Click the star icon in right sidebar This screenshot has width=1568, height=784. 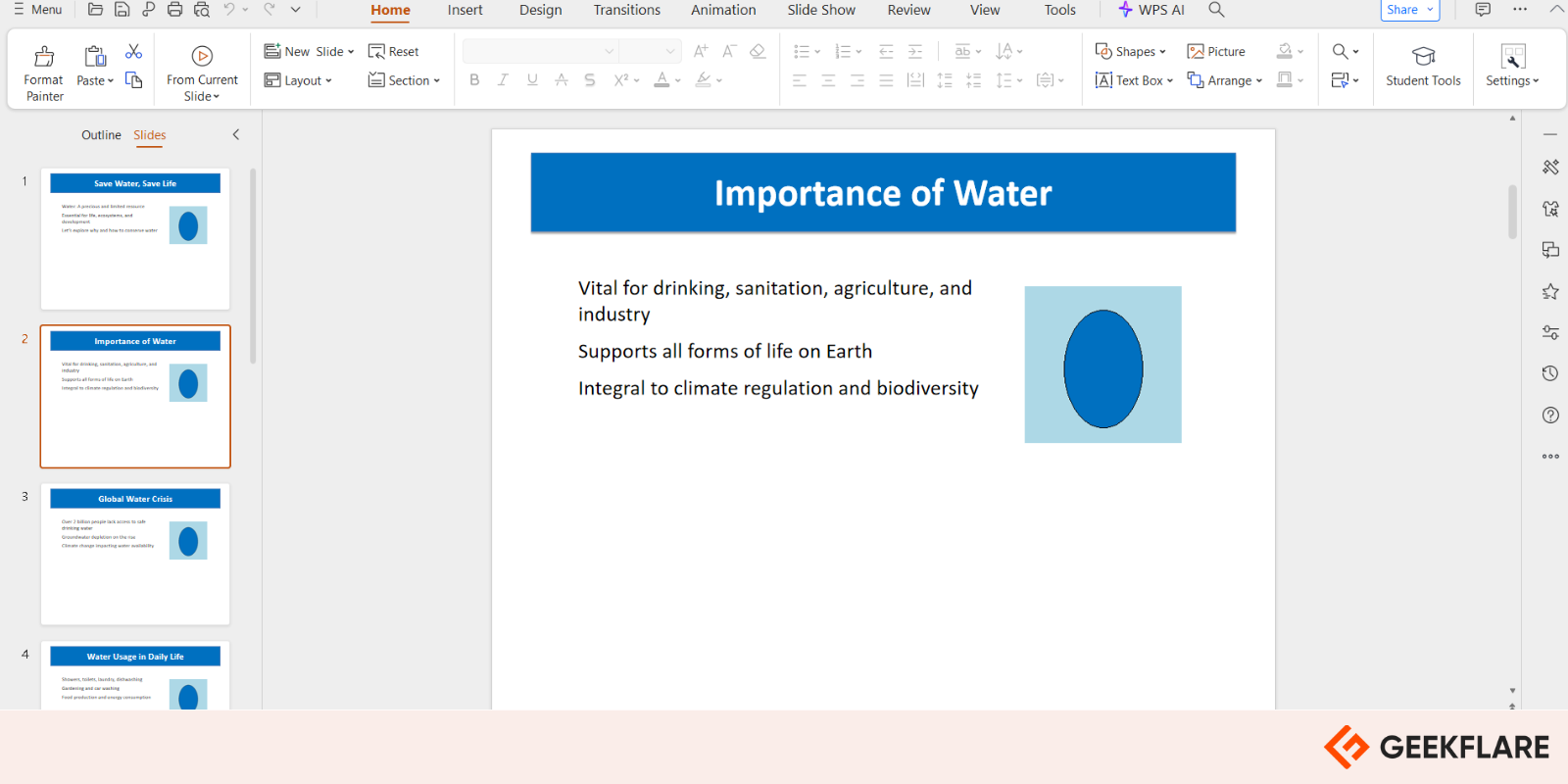click(x=1550, y=291)
